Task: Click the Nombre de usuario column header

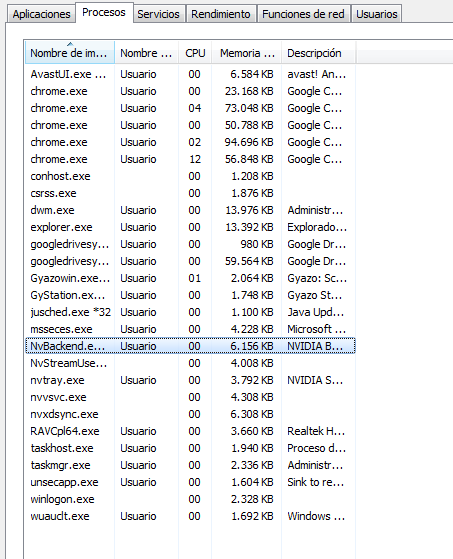Action: 146,53
